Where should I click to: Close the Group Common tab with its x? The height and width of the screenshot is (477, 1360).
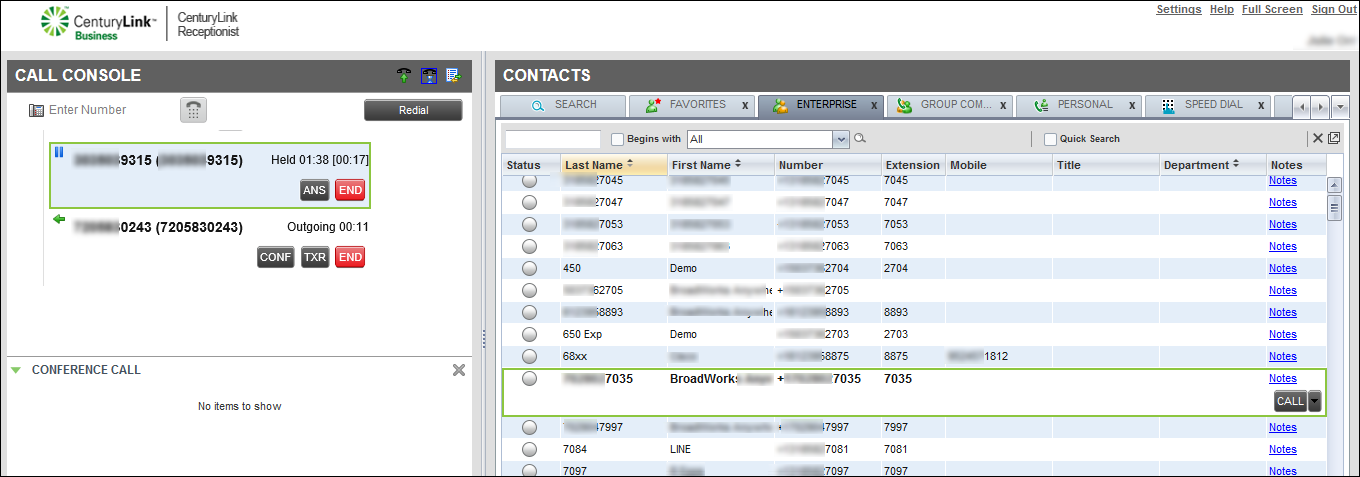[1001, 105]
